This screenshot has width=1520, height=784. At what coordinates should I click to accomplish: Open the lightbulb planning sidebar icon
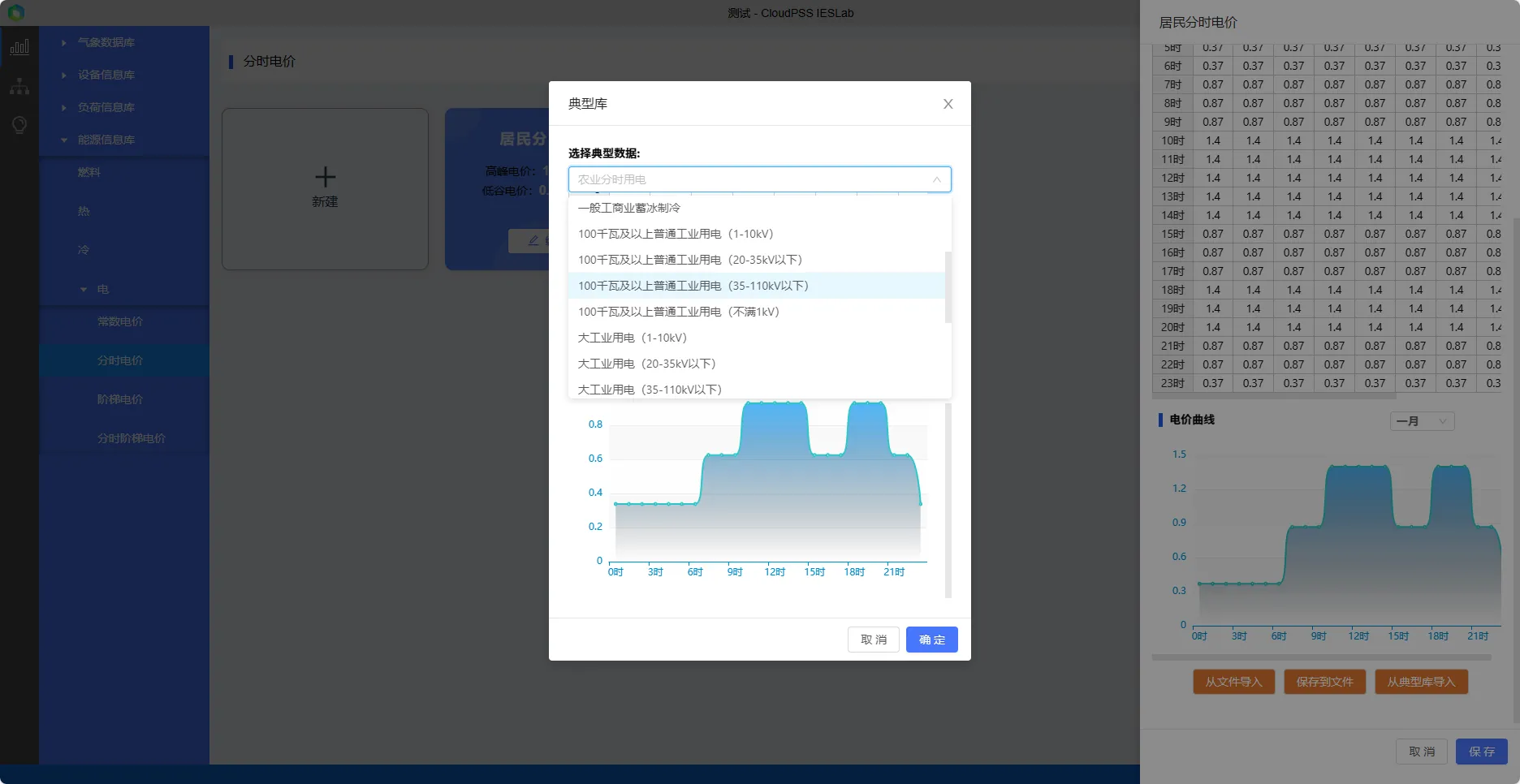[19, 125]
